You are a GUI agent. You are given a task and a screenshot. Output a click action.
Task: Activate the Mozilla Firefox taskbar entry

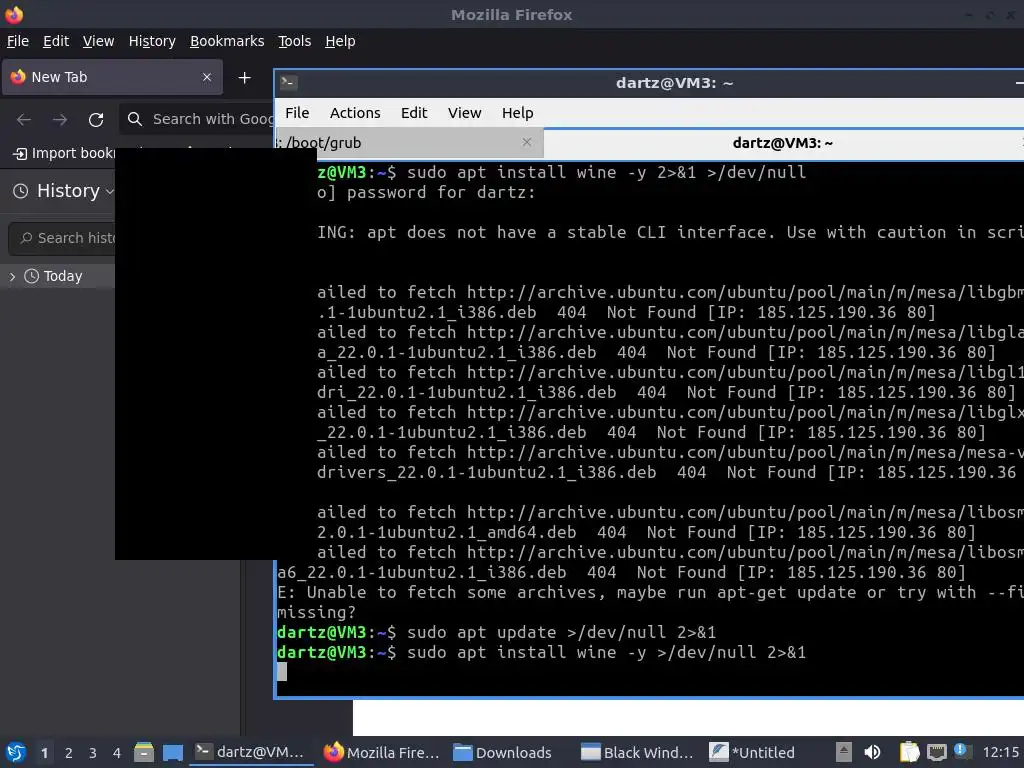coord(382,752)
